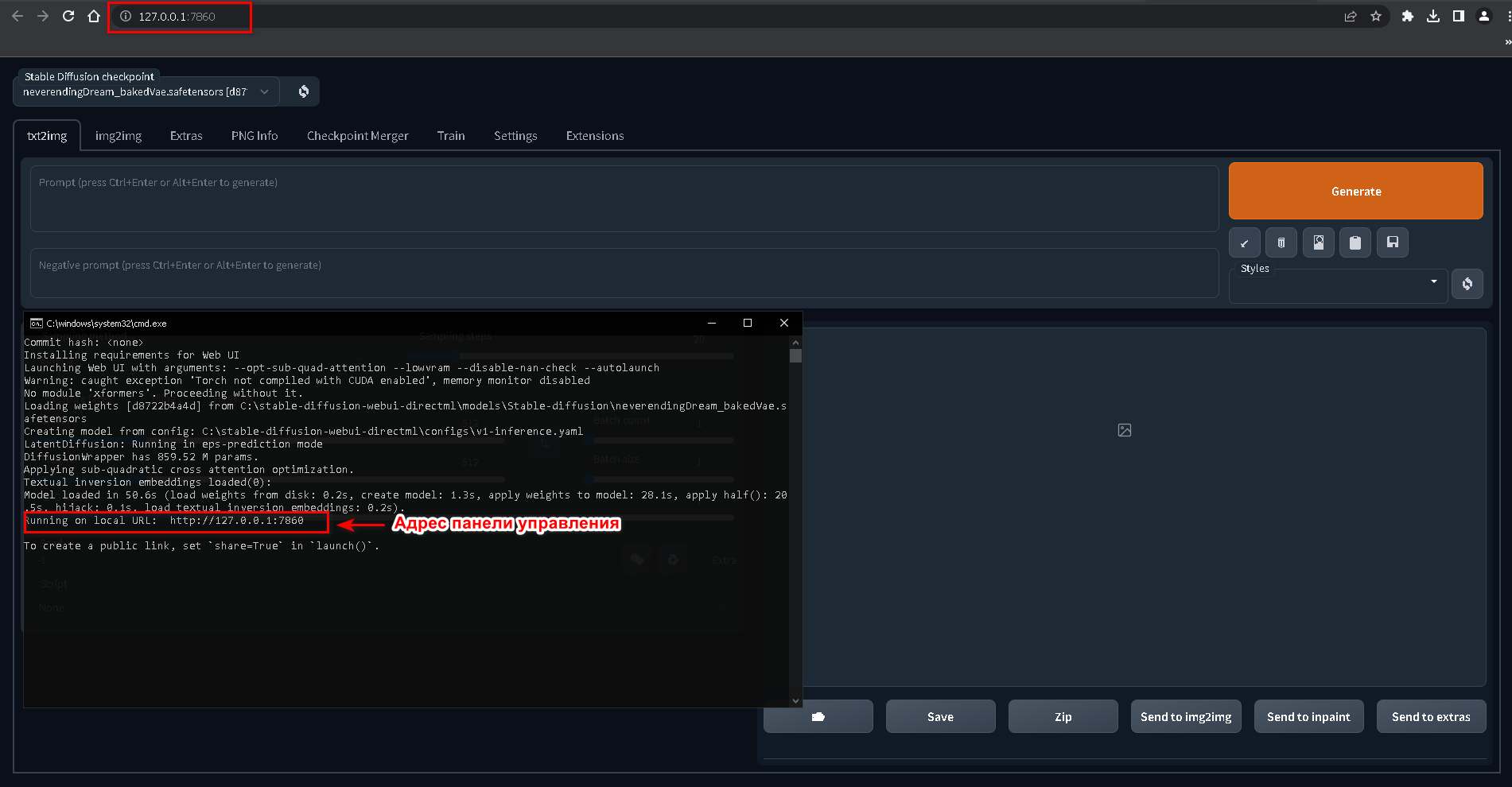Refresh the checkpoint list

[x=303, y=91]
